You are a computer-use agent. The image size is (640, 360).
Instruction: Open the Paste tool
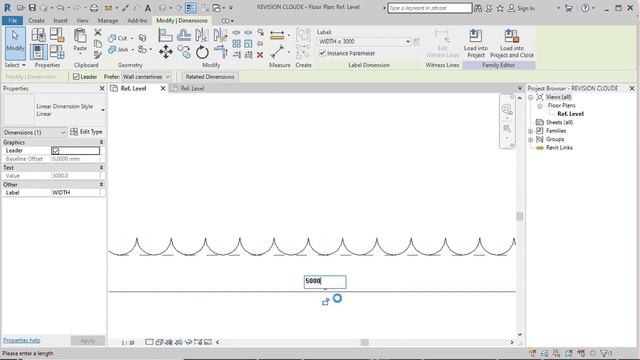[80, 40]
